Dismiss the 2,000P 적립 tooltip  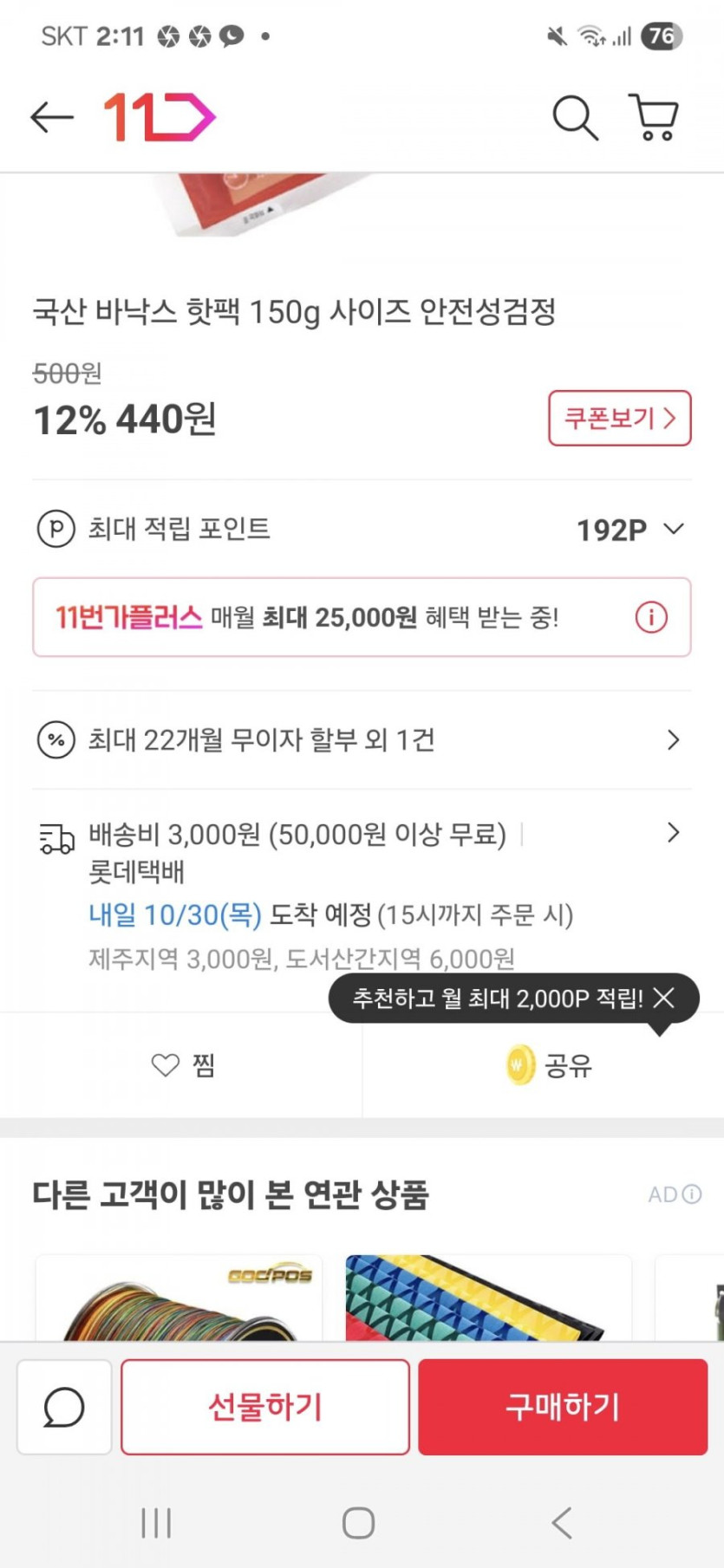tap(664, 998)
